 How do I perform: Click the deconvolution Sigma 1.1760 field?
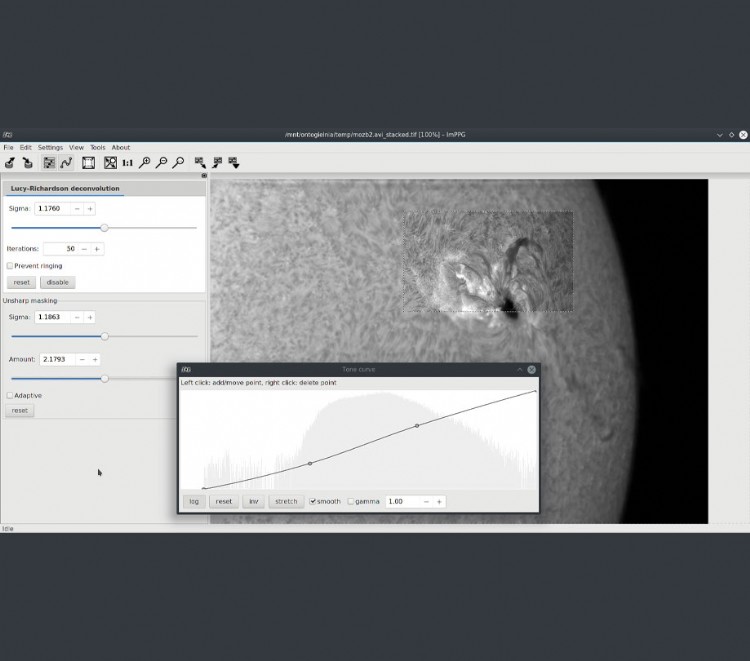coord(53,209)
